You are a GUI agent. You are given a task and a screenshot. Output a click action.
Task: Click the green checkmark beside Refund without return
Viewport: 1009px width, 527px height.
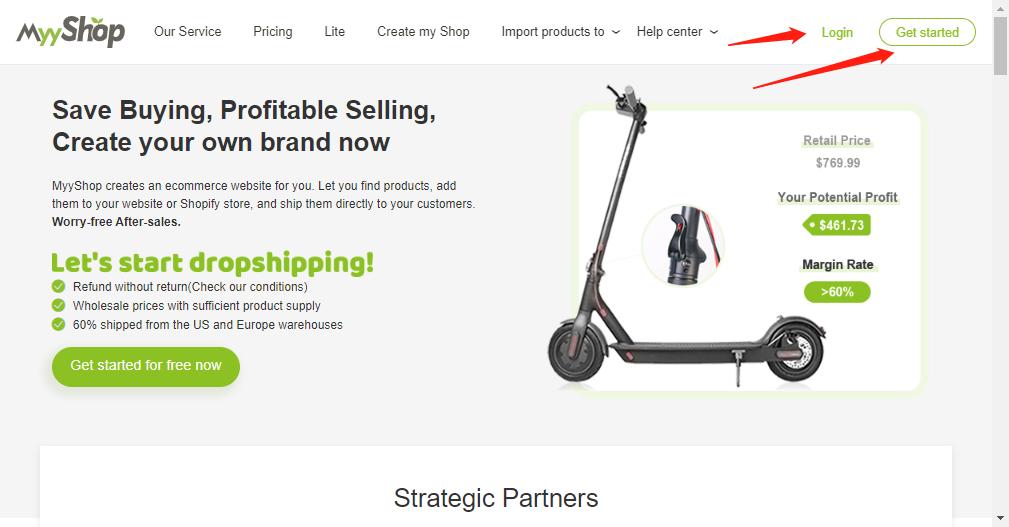point(59,286)
